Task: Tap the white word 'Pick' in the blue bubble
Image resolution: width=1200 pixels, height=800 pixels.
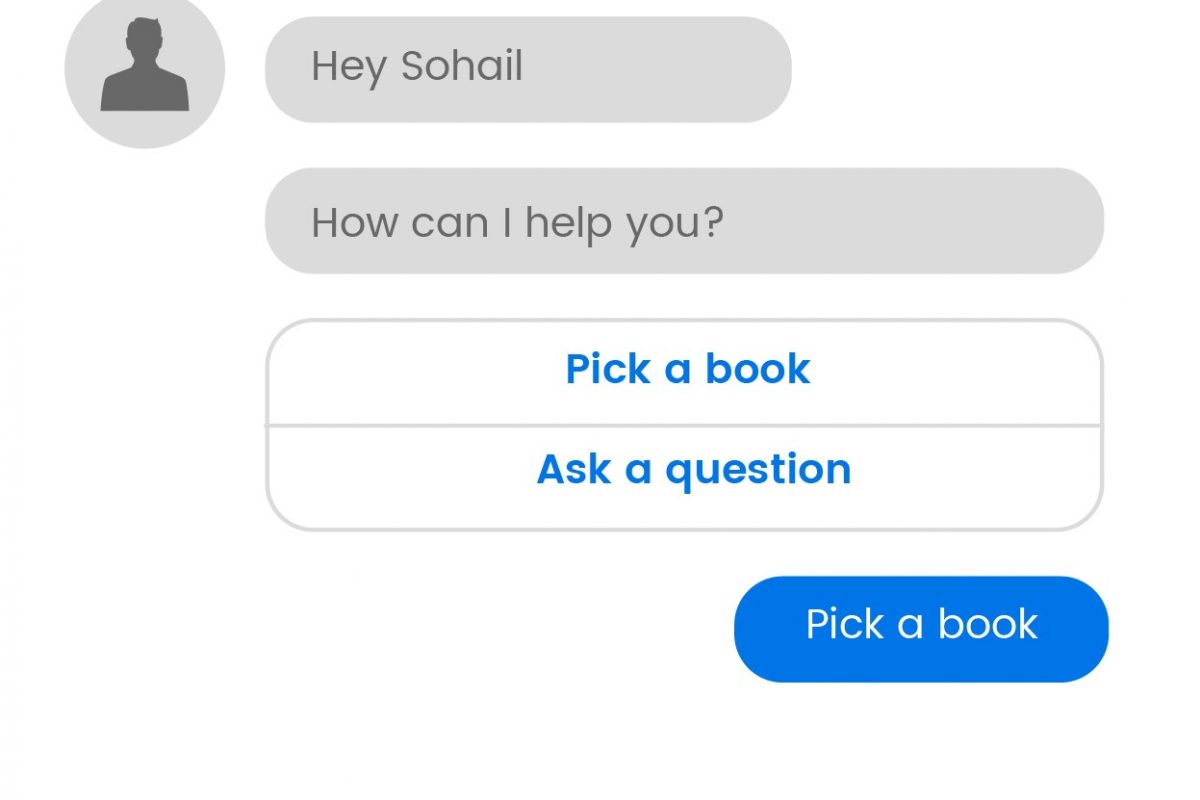Action: coord(846,624)
